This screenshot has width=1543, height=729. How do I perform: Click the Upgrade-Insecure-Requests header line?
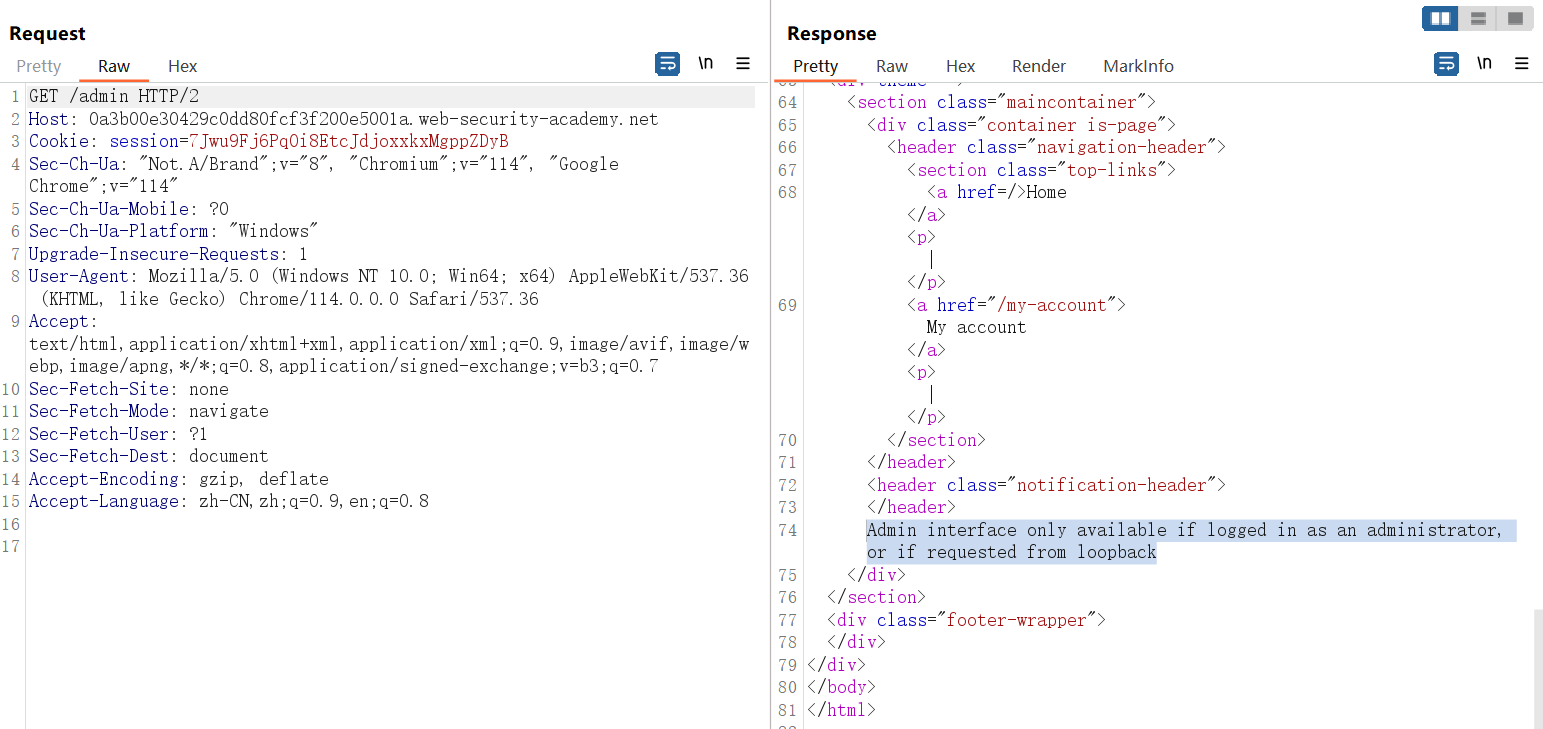click(168, 254)
